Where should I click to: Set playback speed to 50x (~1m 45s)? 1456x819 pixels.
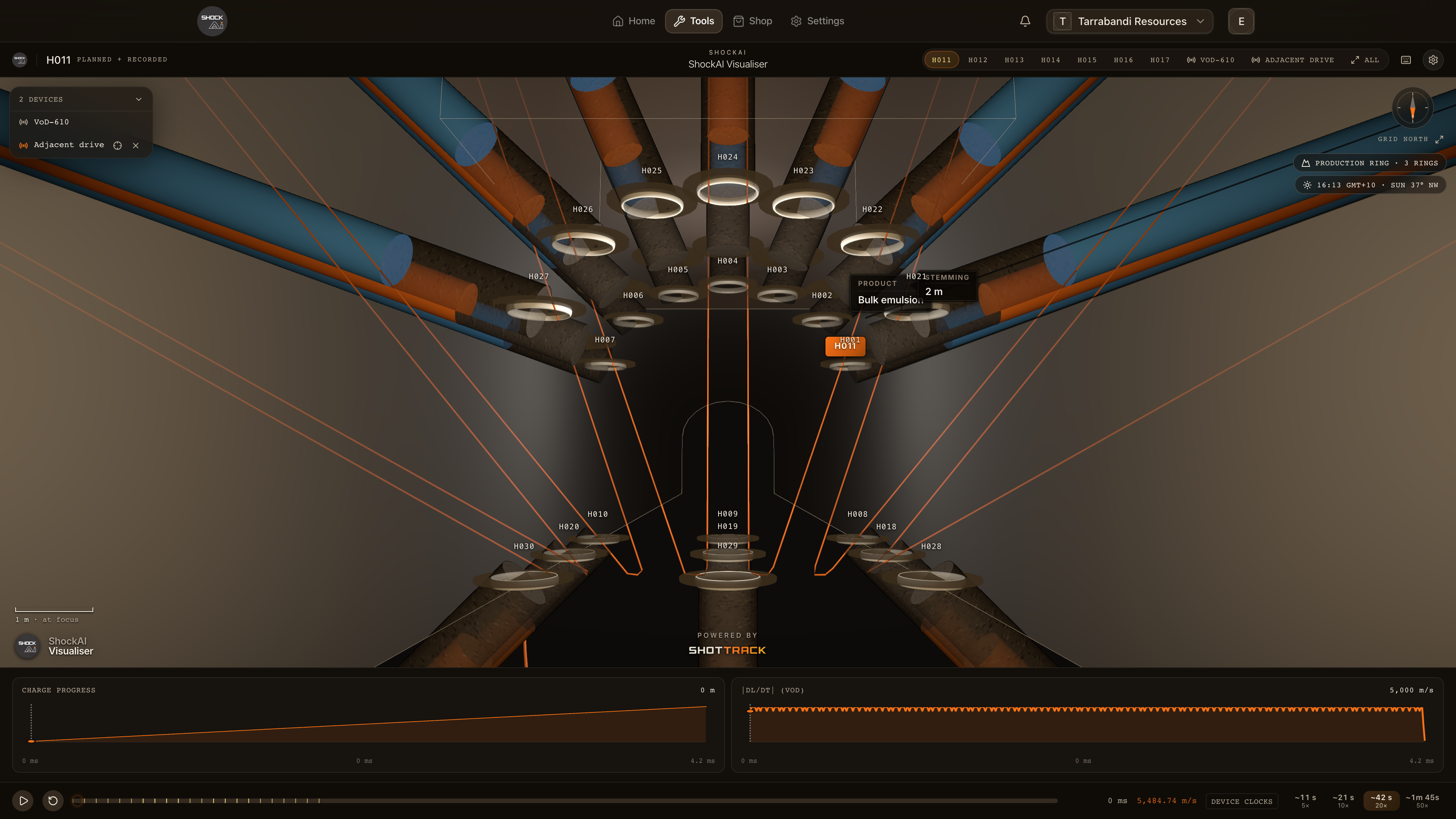point(1422,800)
